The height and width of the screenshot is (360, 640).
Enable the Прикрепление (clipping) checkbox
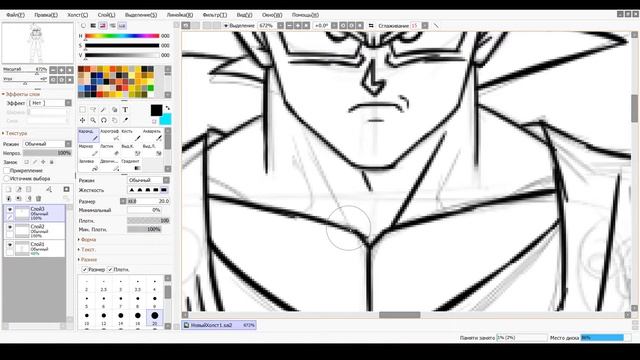tap(6, 171)
